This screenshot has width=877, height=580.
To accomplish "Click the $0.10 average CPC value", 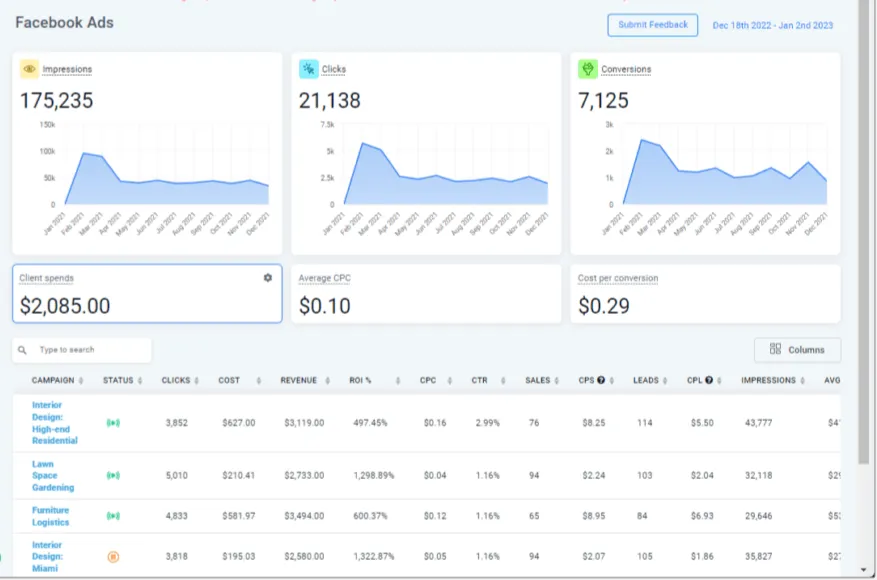I will [324, 306].
